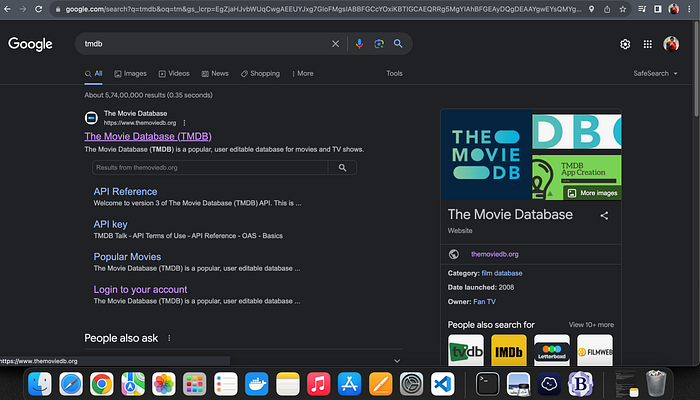Launch Safari from the dock
The image size is (700, 400).
point(71,384)
